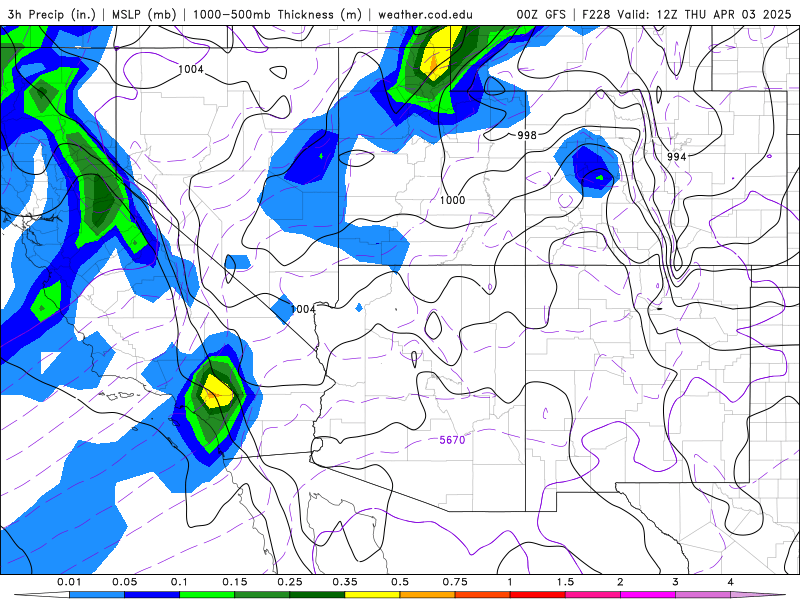800x600 pixels.
Task: Click 'F228 Valid: 12Z THU APR 03 2025'
Action: click(x=686, y=14)
